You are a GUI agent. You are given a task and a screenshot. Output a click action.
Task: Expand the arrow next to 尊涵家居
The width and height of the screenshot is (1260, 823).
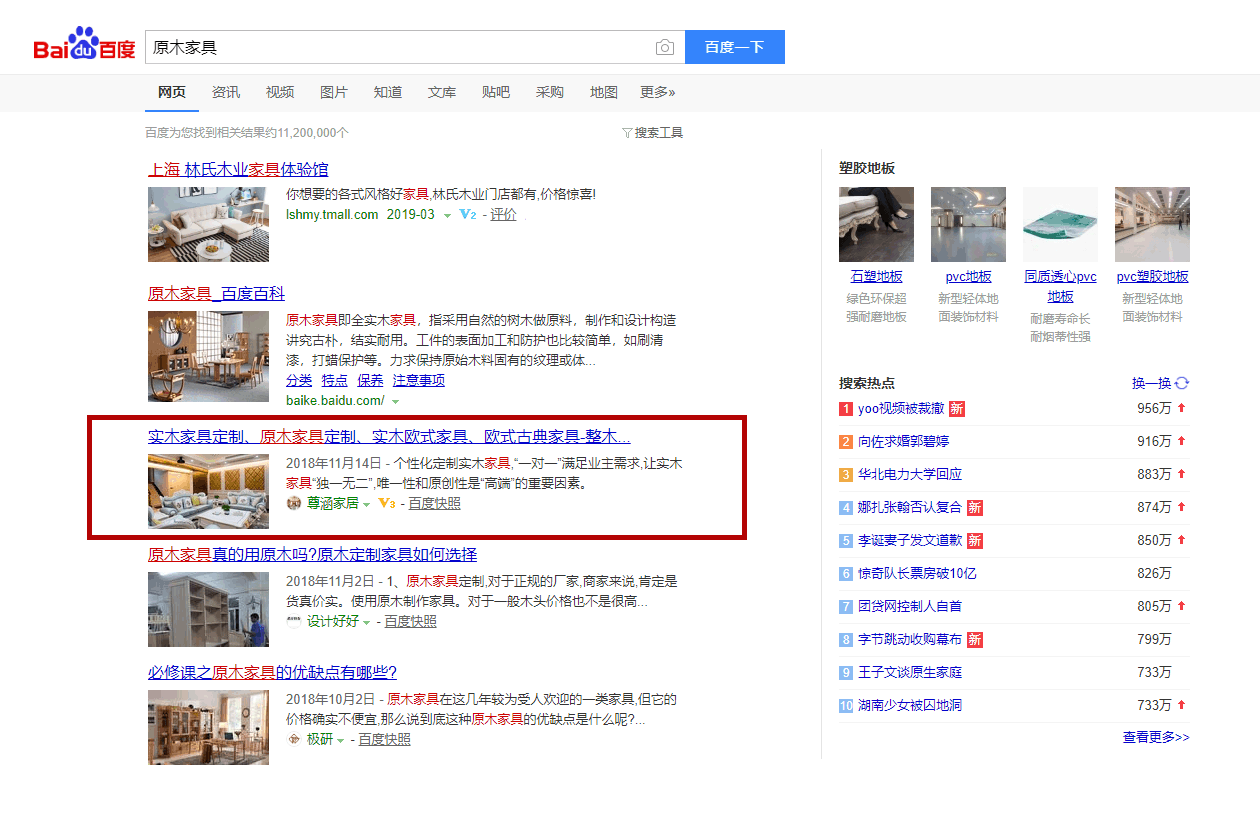coord(367,504)
